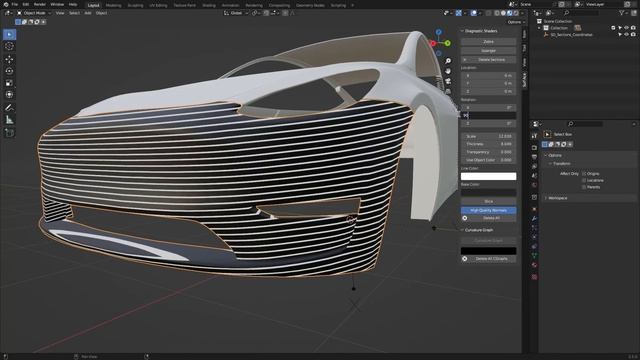This screenshot has width=640, height=360.
Task: Click the Scale value field
Action: point(489,136)
